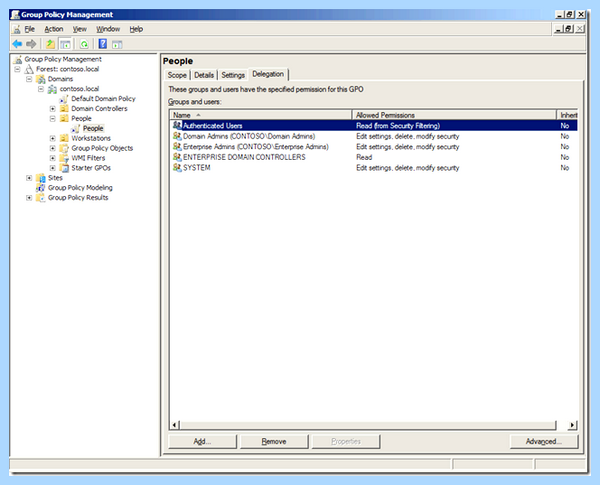Image resolution: width=600 pixels, height=485 pixels.
Task: Select the linked People GPO in tree
Action: coord(93,129)
